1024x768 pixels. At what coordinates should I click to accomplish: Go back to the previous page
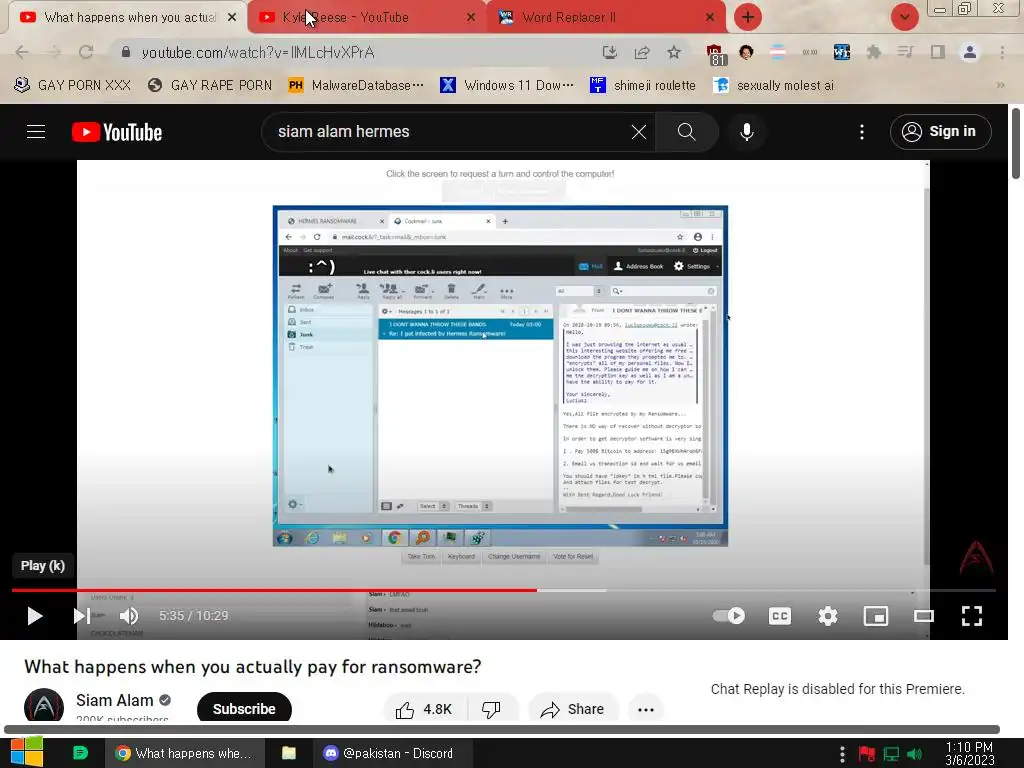click(x=22, y=52)
